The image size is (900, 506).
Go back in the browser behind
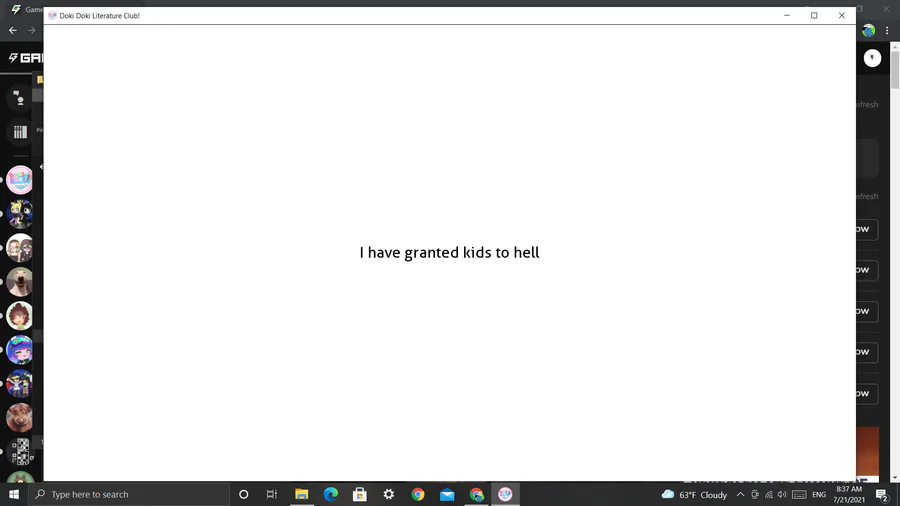click(13, 30)
